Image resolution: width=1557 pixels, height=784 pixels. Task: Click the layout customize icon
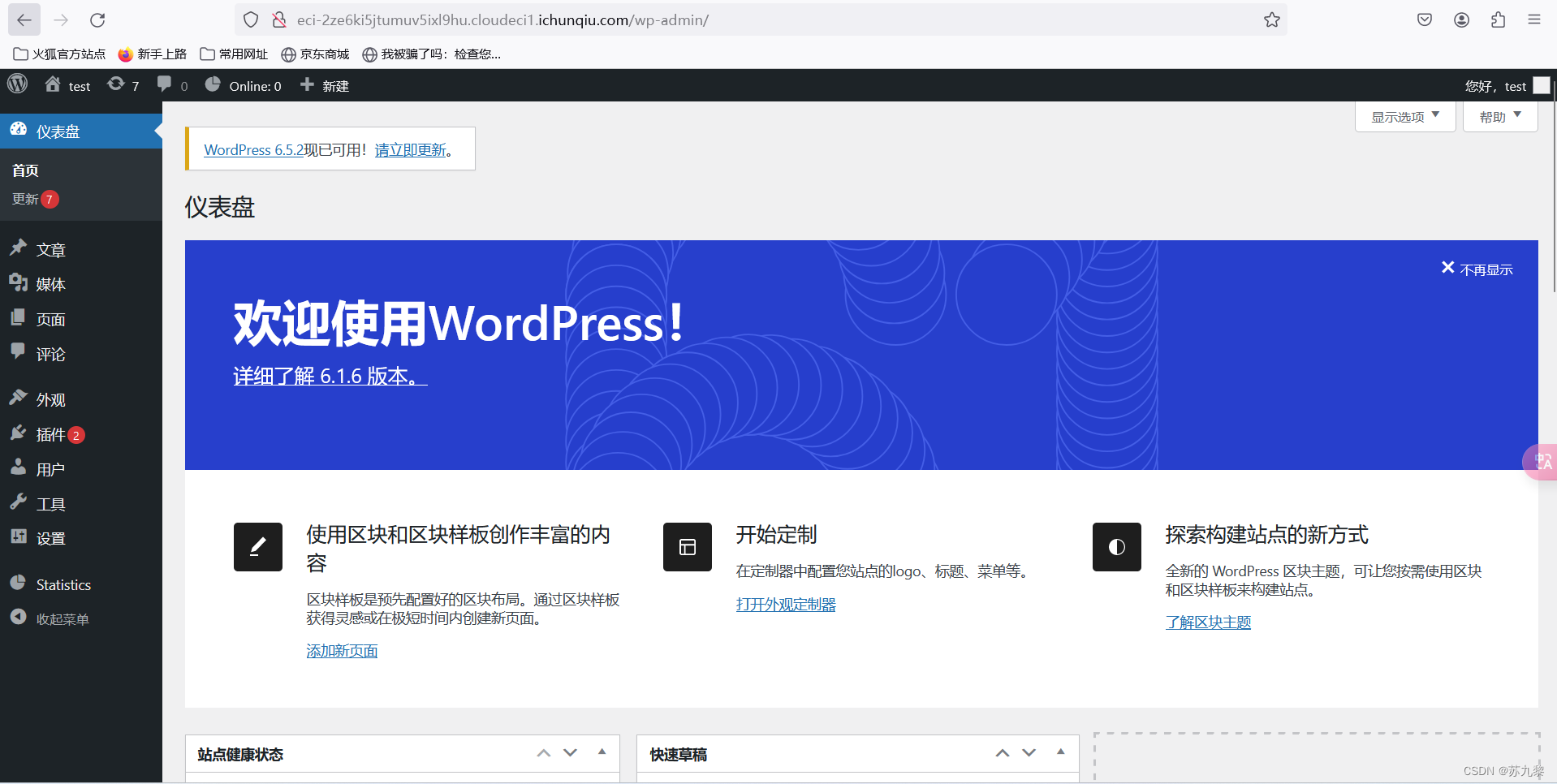[x=688, y=547]
